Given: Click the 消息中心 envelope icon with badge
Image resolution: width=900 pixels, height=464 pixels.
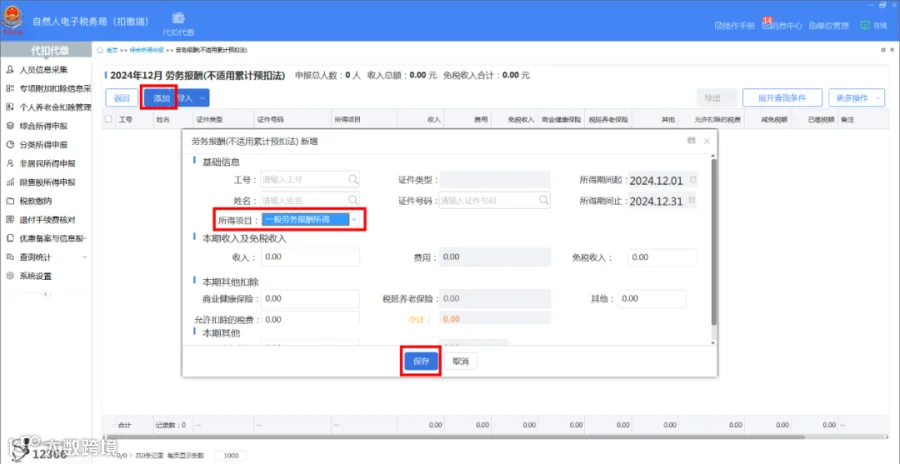Looking at the screenshot, I should (766, 24).
